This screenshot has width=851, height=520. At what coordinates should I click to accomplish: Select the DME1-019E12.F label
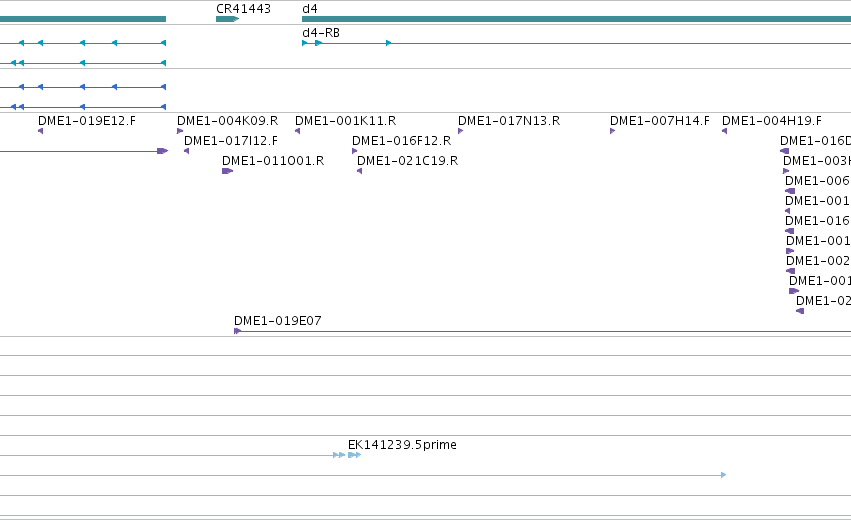(x=87, y=121)
